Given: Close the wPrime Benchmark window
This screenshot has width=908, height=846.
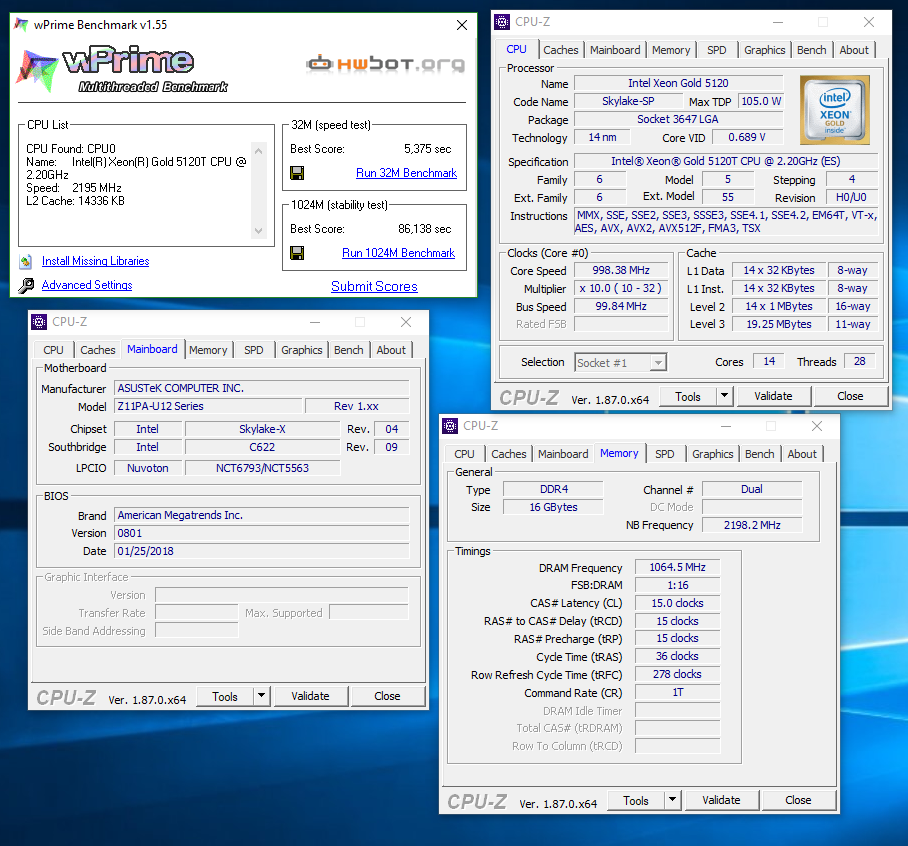Looking at the screenshot, I should 462,25.
